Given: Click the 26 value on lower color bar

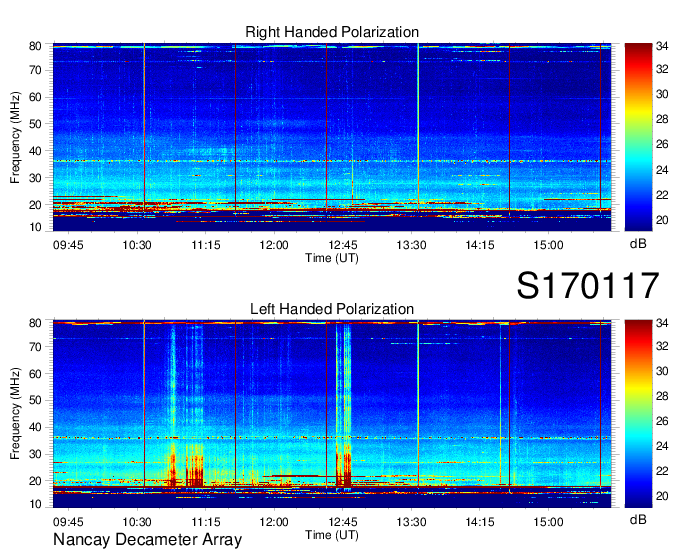Looking at the screenshot, I should click(x=662, y=421).
